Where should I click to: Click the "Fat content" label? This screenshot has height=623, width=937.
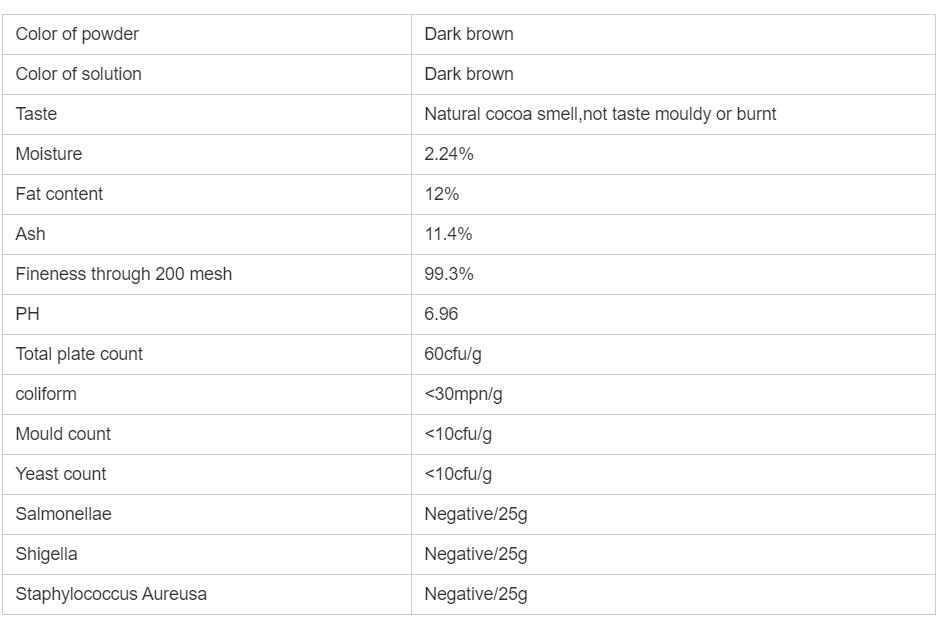tap(59, 194)
